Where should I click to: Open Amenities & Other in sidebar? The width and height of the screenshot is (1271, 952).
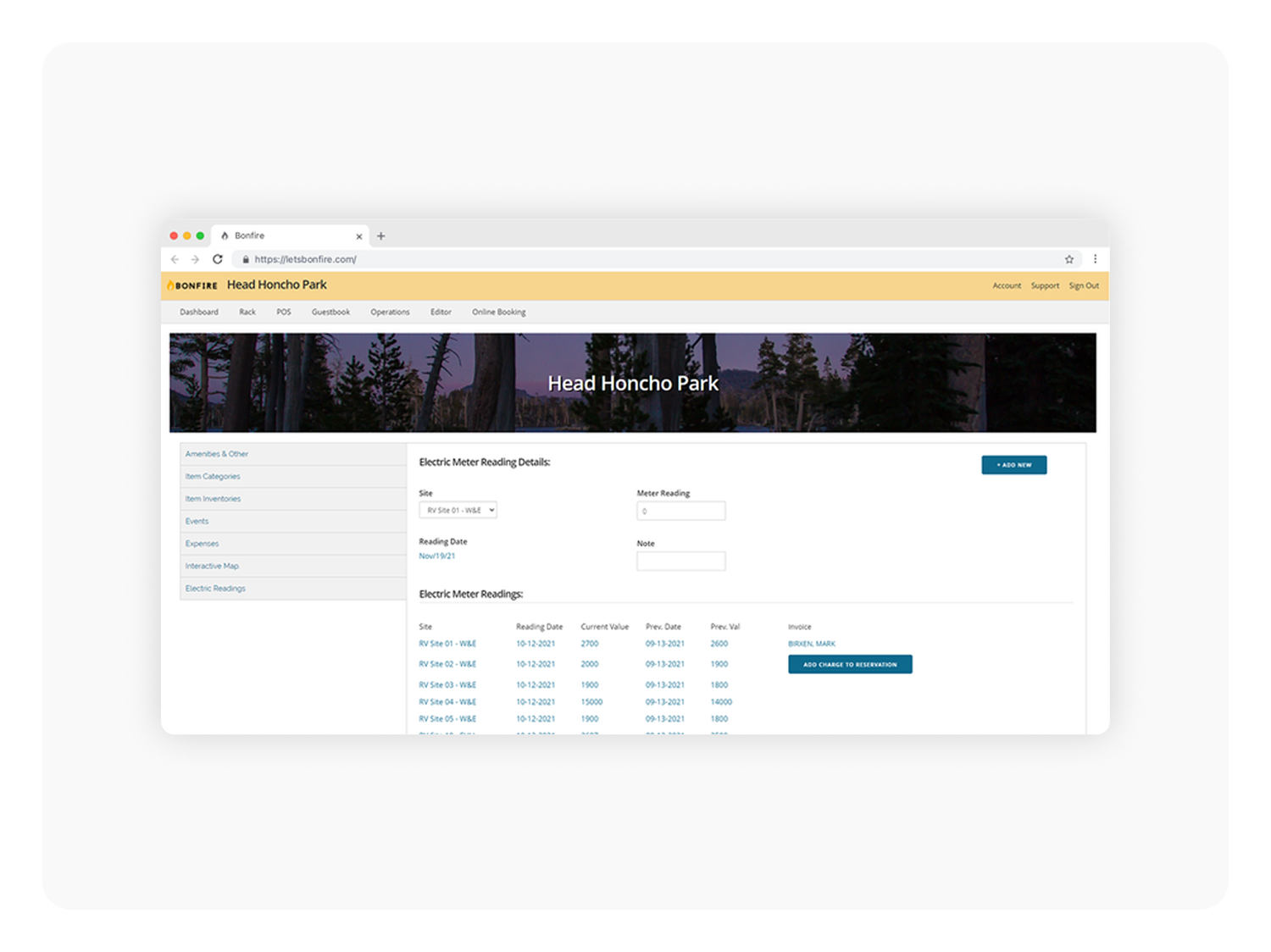pyautogui.click(x=293, y=454)
